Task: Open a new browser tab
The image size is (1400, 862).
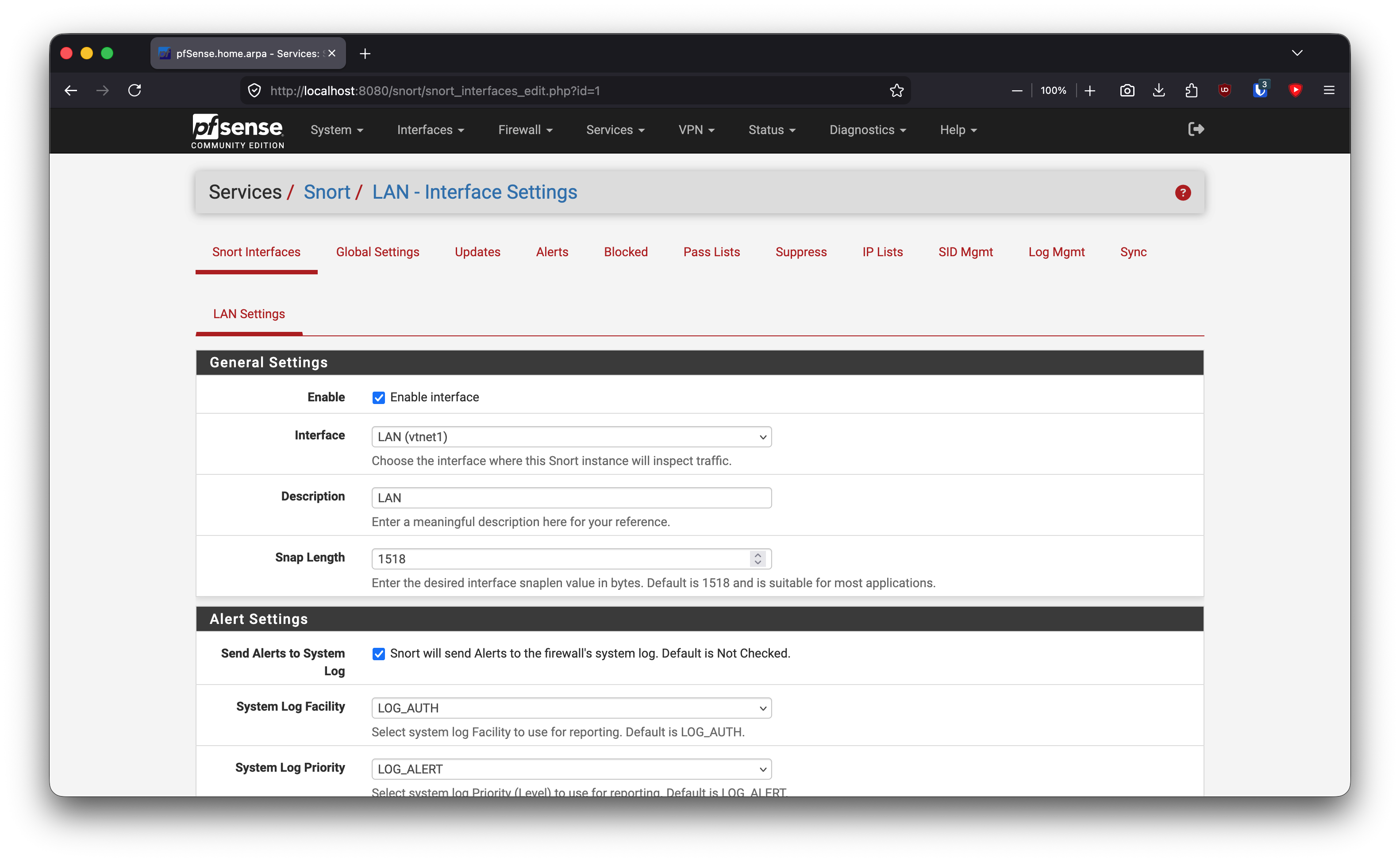Action: pos(365,54)
